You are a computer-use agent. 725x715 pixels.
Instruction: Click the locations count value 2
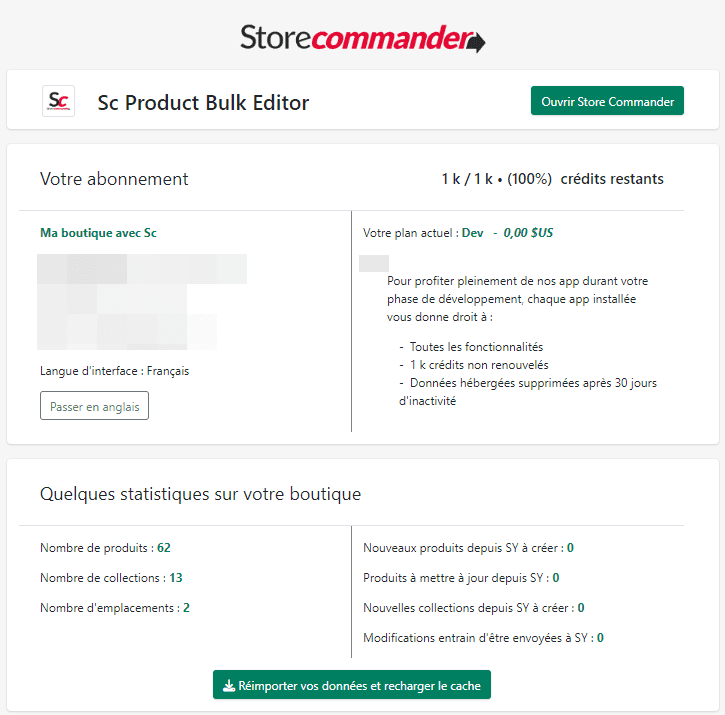[186, 608]
